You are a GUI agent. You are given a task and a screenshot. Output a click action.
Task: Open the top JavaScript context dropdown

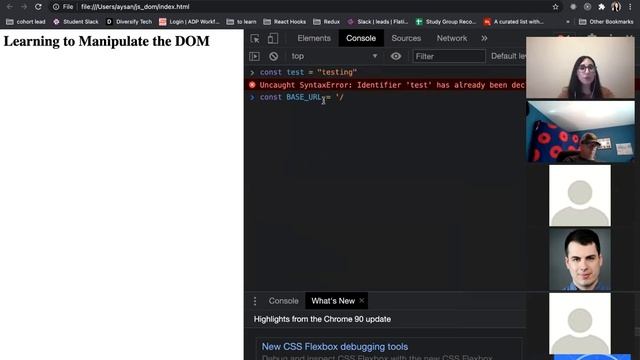(x=334, y=56)
